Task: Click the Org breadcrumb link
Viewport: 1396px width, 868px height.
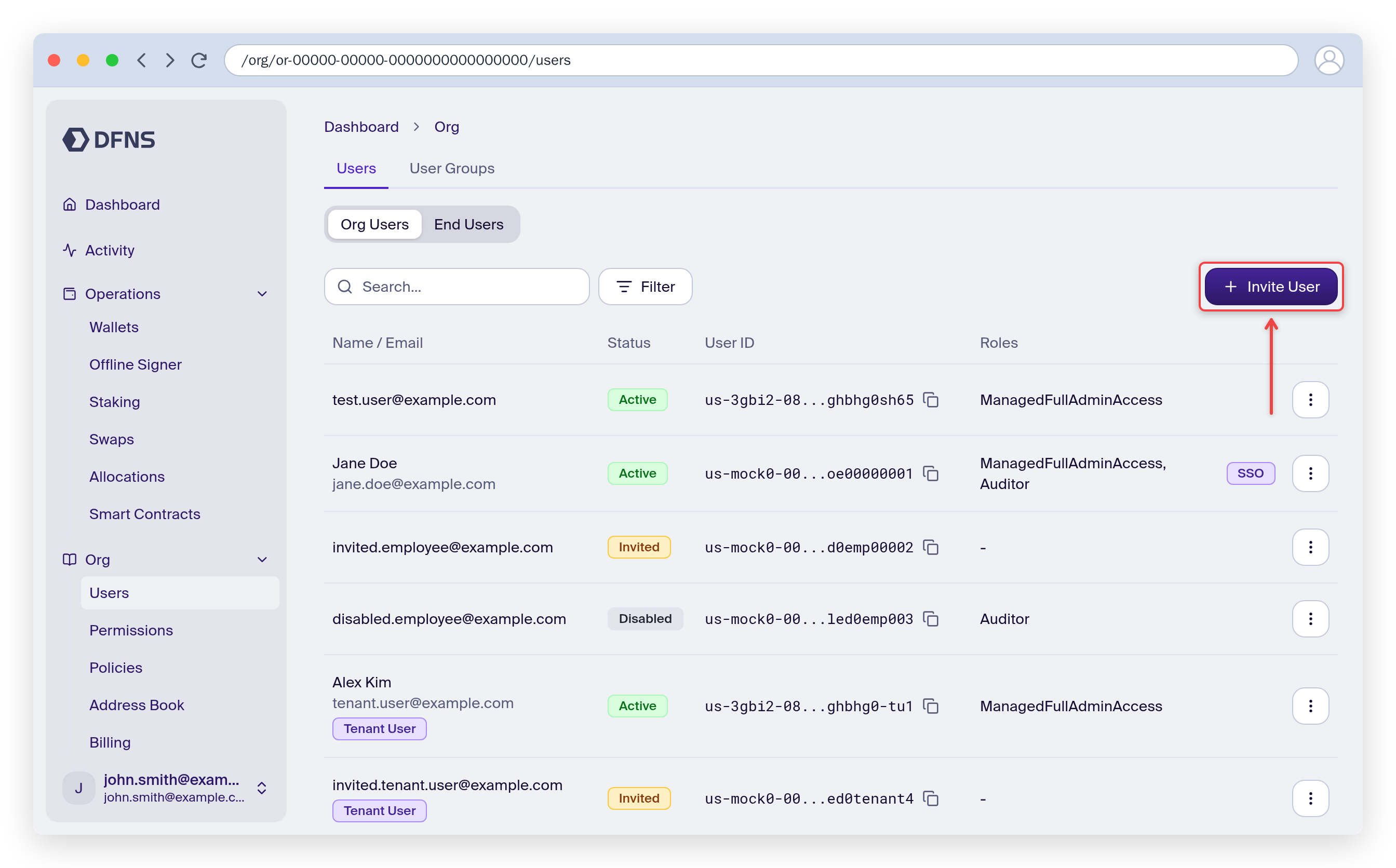Action: coord(446,127)
